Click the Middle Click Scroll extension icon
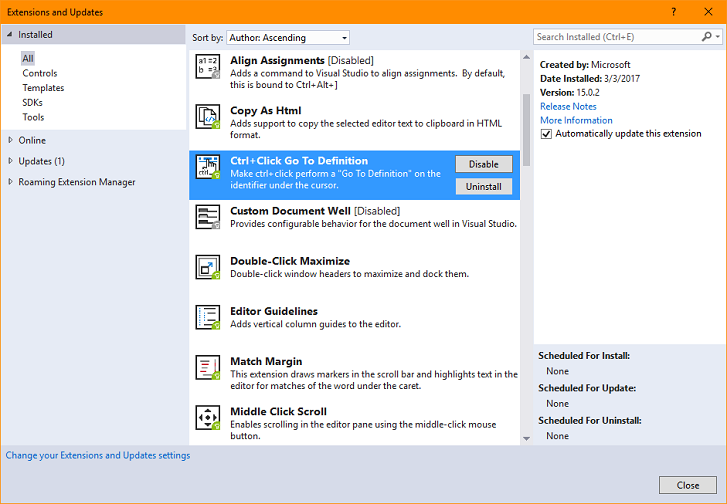The width and height of the screenshot is (727, 504). point(208,417)
